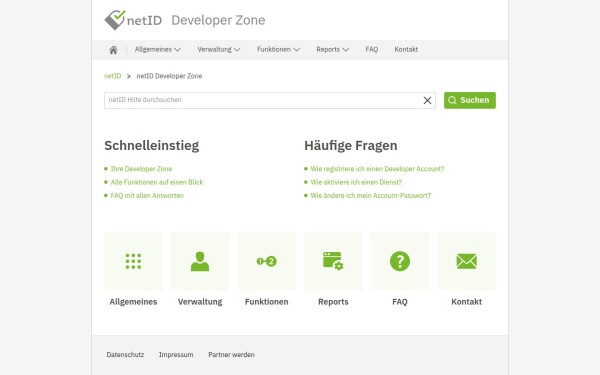The image size is (600, 375).
Task: Click the Kontakt label under tile
Action: click(466, 302)
